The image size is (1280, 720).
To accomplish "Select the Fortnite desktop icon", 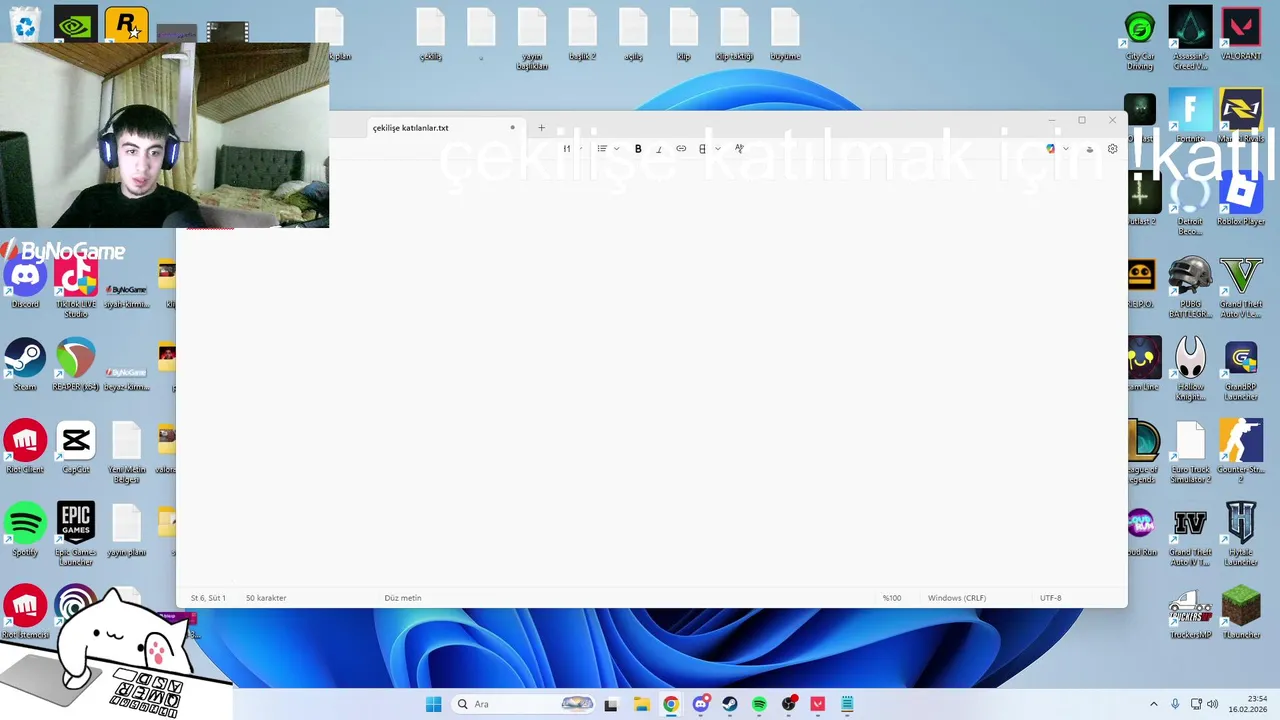I will (x=1190, y=117).
